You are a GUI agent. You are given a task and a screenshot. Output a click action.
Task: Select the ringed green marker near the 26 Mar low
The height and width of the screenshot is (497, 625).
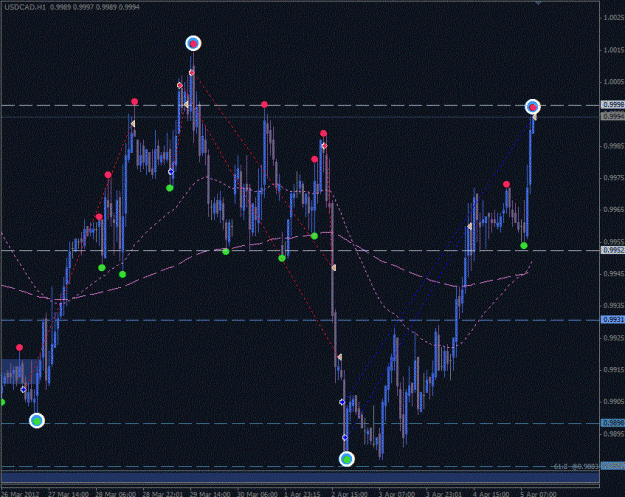pyautogui.click(x=37, y=420)
